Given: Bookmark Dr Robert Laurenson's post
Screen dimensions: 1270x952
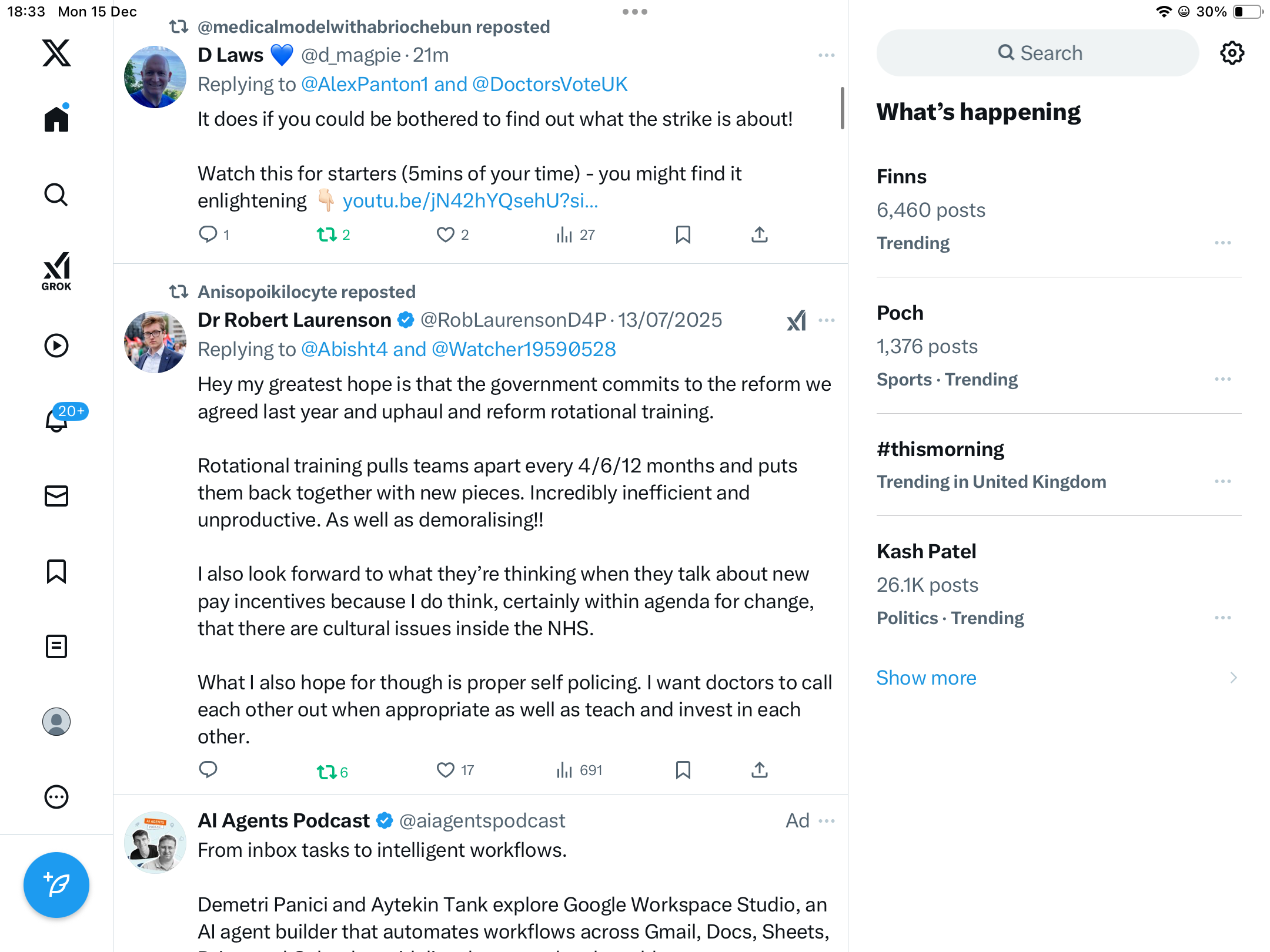Looking at the screenshot, I should point(683,770).
